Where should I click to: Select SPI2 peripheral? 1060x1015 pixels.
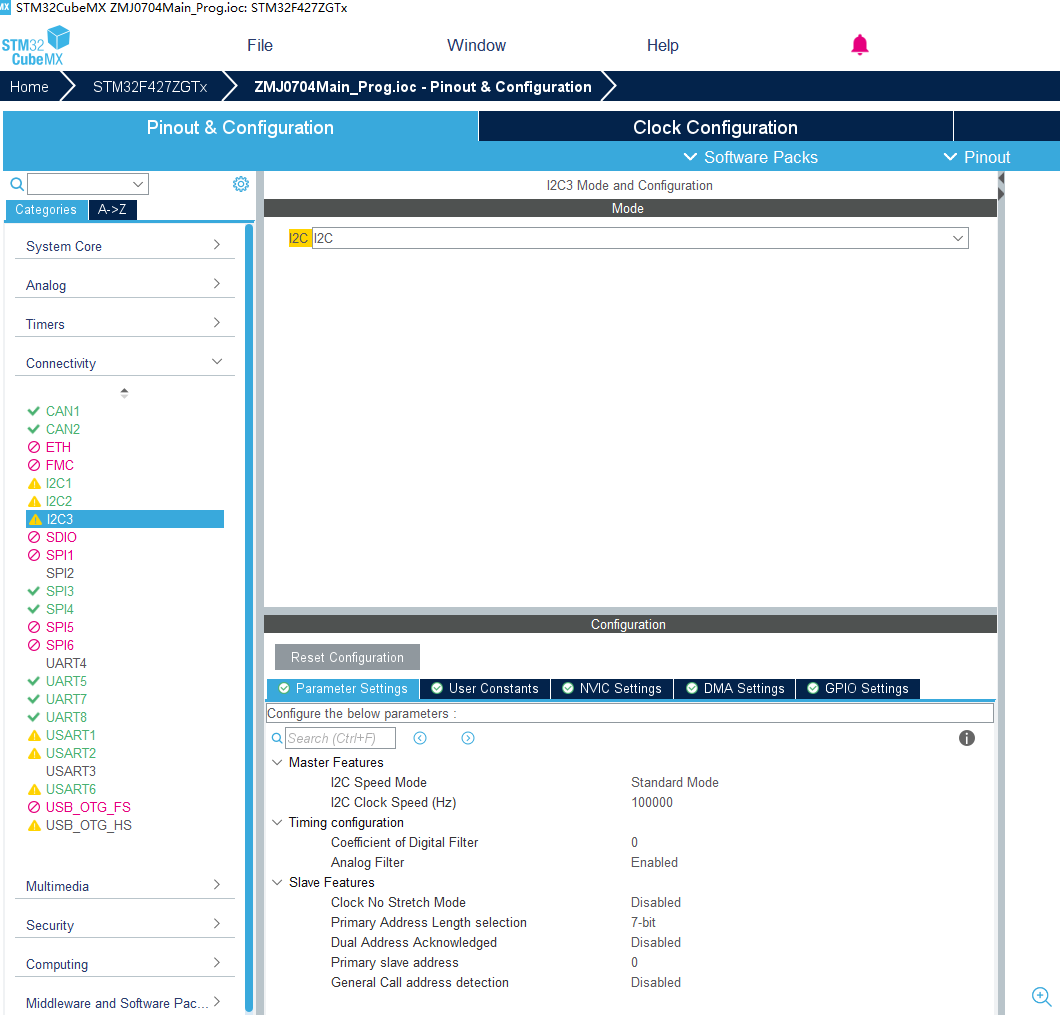point(59,573)
